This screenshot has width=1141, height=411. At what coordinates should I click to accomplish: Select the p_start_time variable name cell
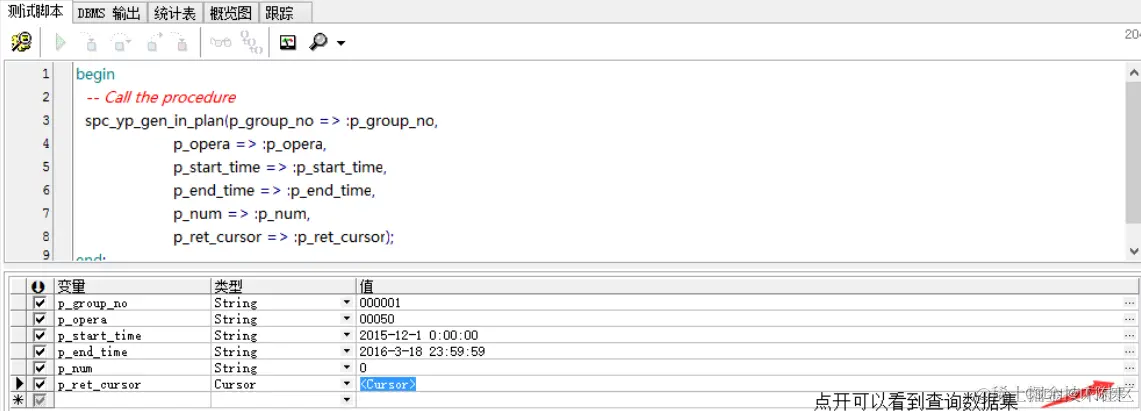tap(132, 335)
